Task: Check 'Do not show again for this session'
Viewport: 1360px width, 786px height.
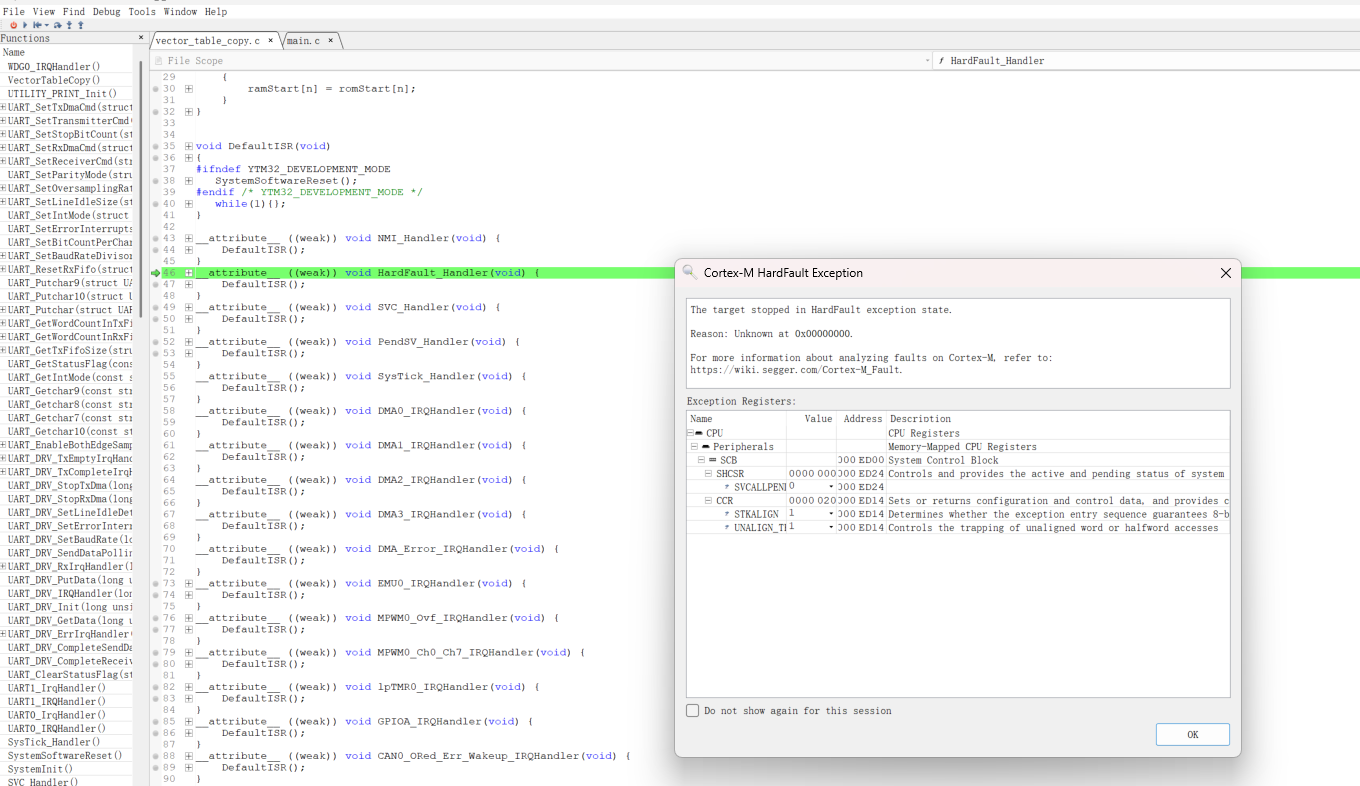Action: pyautogui.click(x=692, y=711)
